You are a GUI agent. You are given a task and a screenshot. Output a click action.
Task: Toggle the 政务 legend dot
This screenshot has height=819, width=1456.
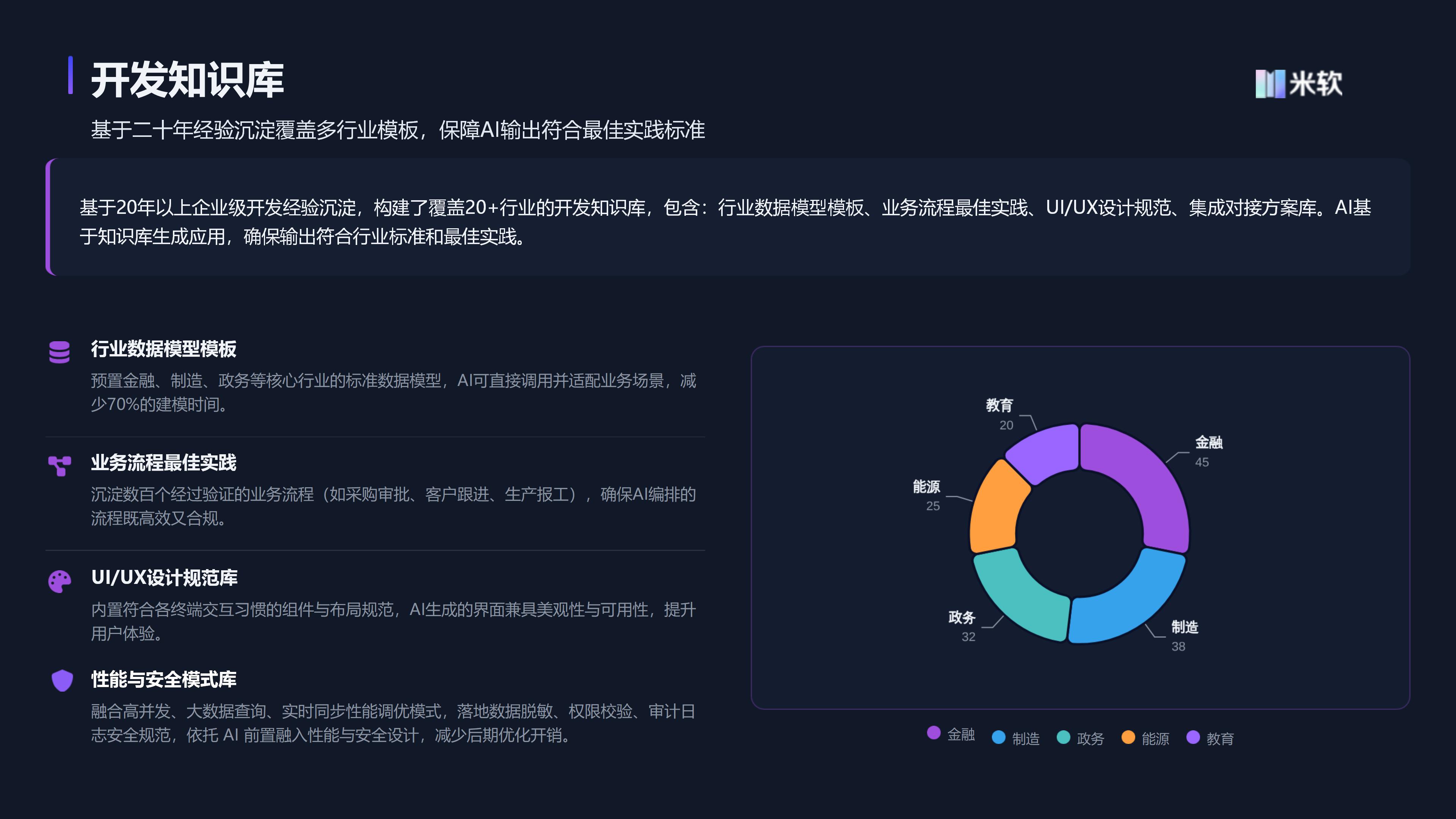1063,737
